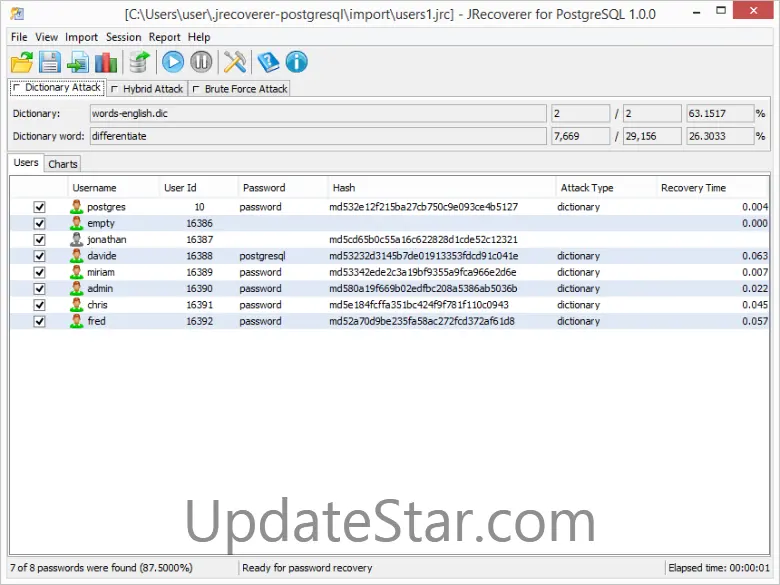The width and height of the screenshot is (780, 585).
Task: Click the import document icon with green arrow
Action: [78, 63]
